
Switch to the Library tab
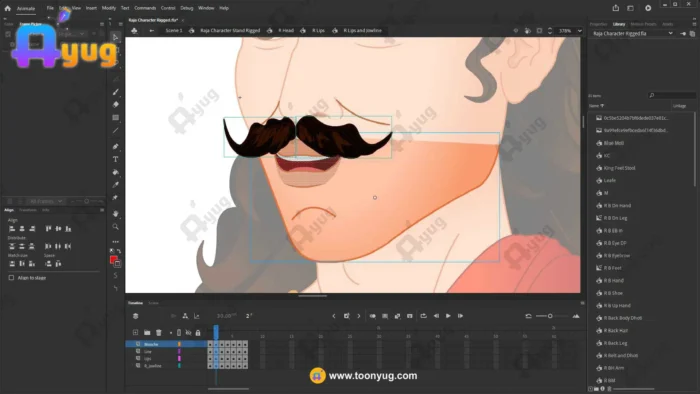(x=619, y=24)
